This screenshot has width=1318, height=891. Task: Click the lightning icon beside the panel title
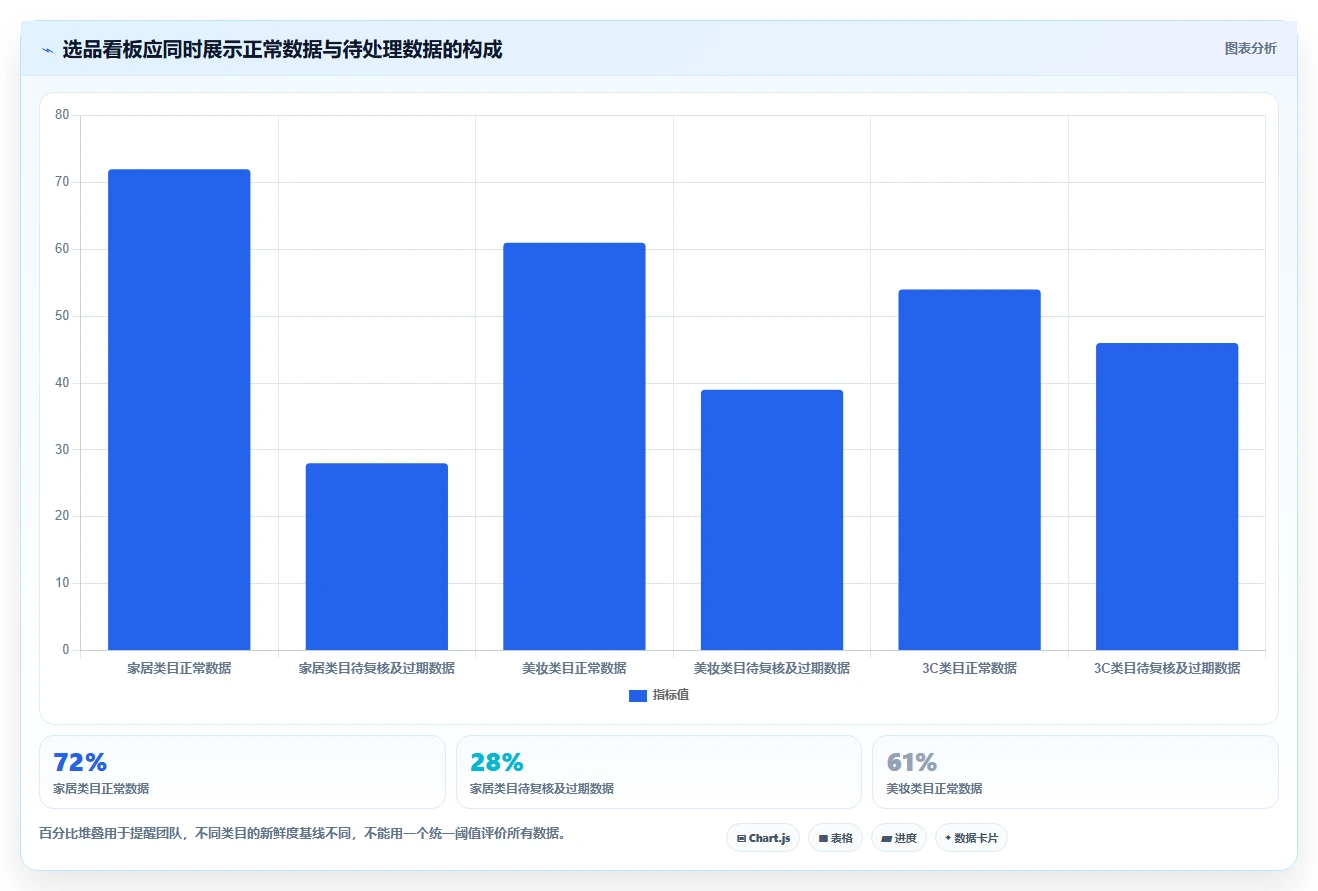click(47, 50)
